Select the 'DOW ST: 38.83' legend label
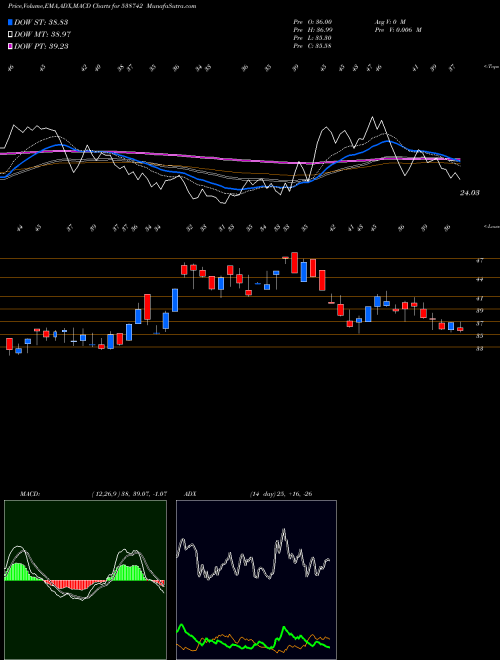Image resolution: width=500 pixels, height=660 pixels. coord(41,22)
